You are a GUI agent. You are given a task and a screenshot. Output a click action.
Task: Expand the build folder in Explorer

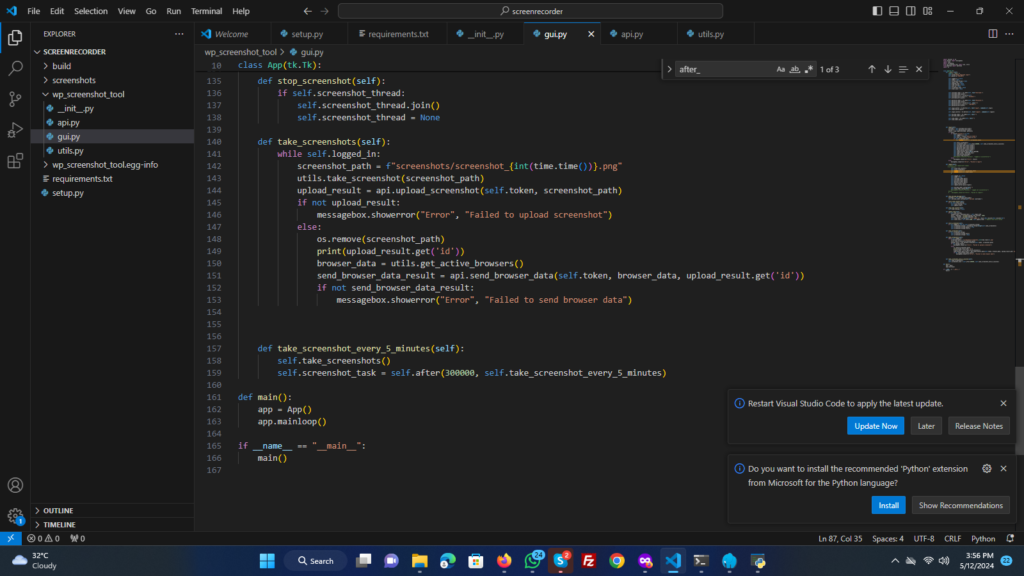(x=61, y=66)
